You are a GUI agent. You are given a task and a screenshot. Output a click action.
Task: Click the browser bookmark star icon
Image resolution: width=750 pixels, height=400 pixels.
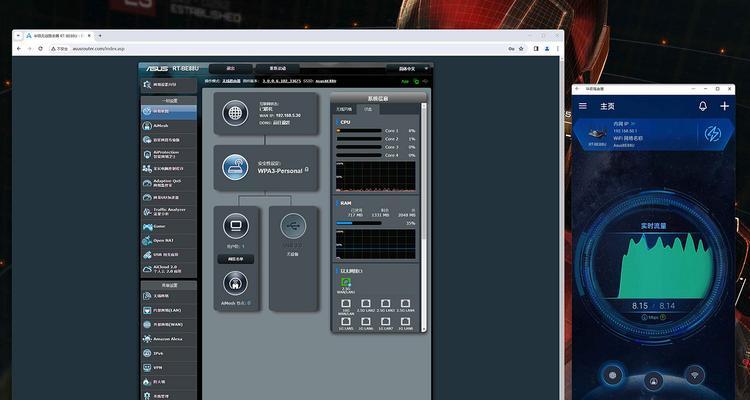pyautogui.click(x=521, y=48)
